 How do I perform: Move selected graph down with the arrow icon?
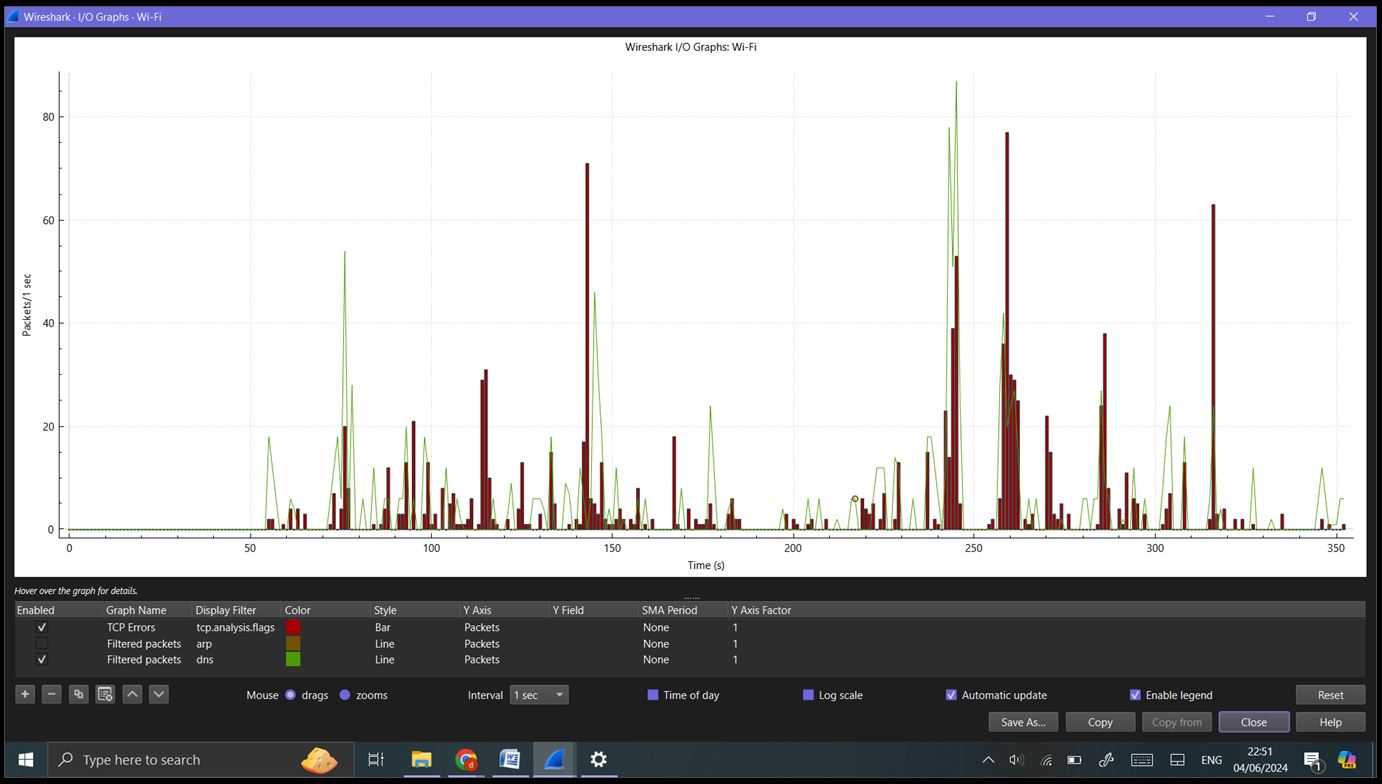click(158, 693)
